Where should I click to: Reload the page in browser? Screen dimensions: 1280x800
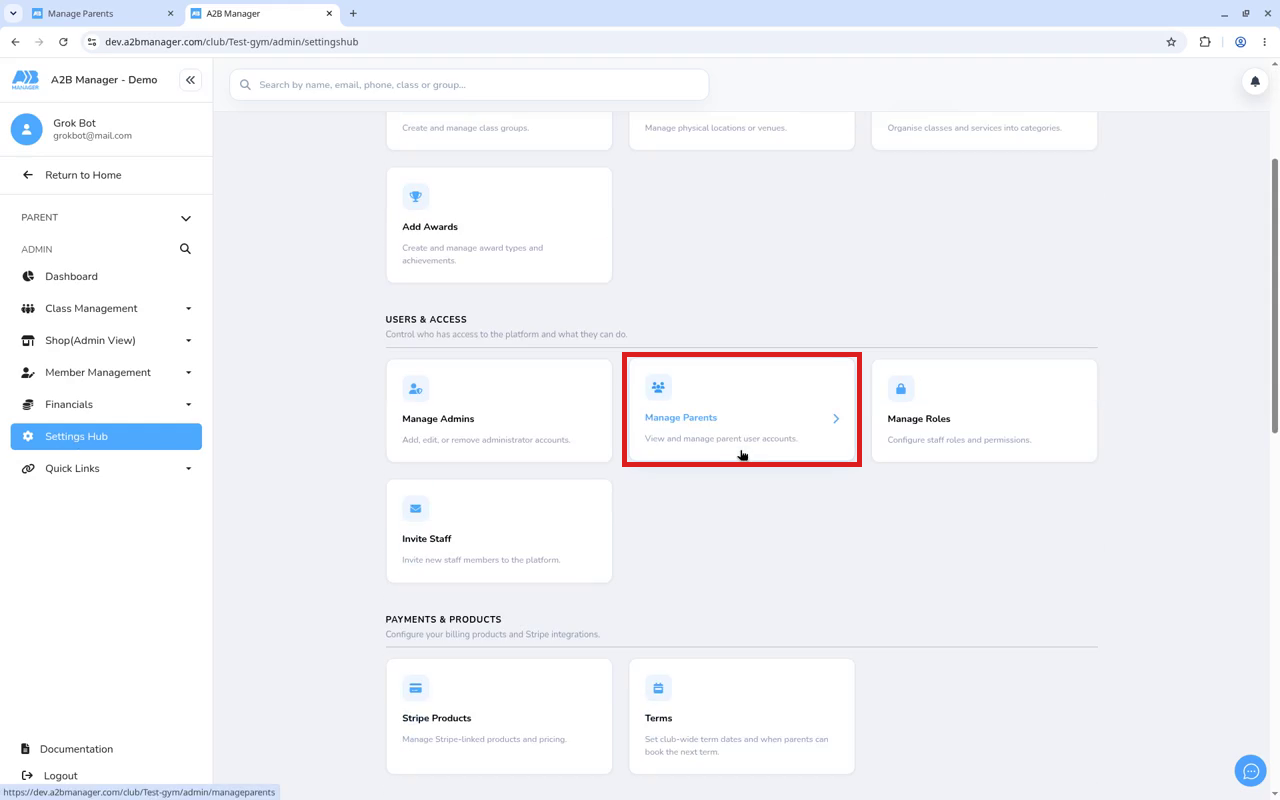(63, 42)
